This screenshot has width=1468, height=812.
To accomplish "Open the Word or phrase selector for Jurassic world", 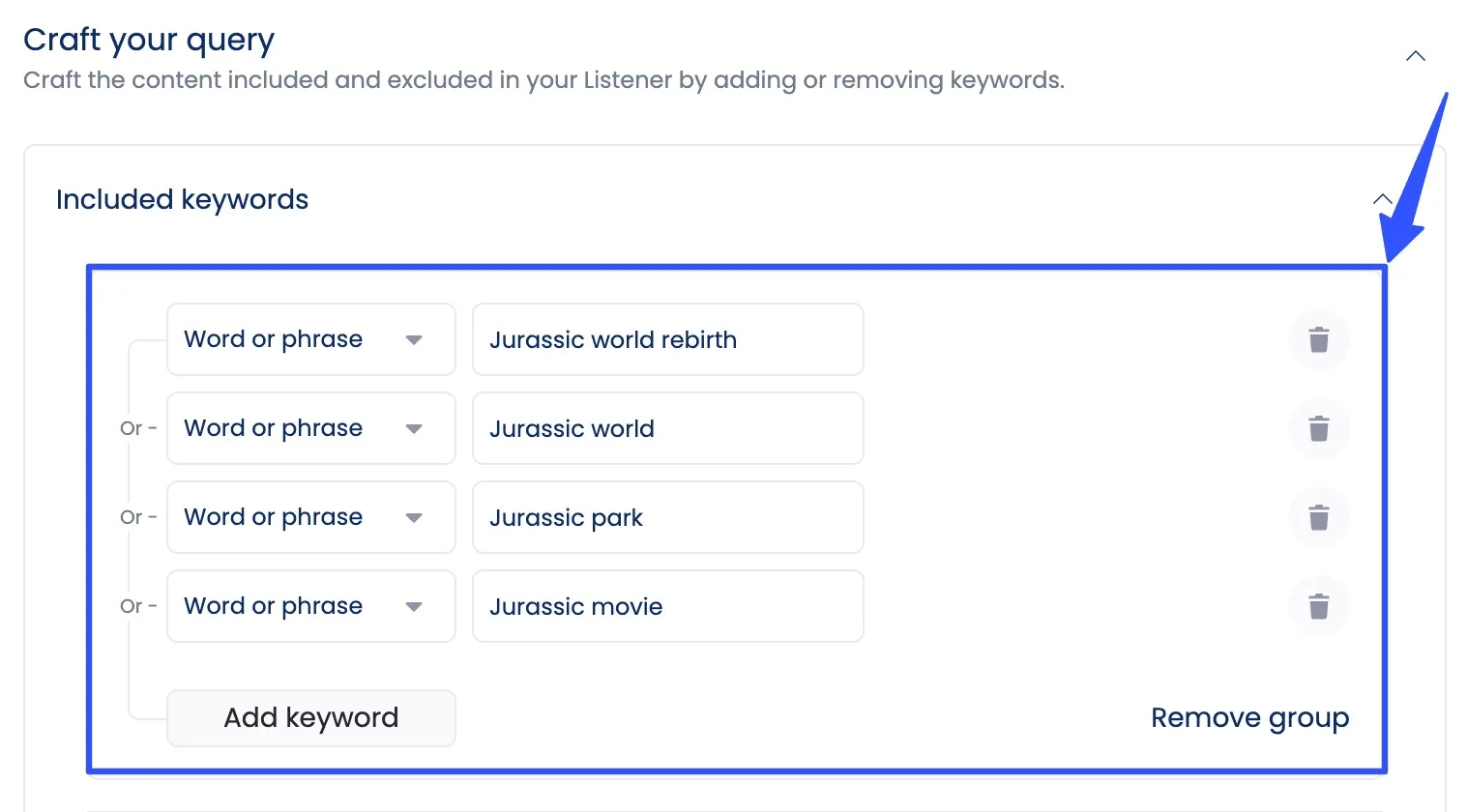I will pyautogui.click(x=309, y=428).
